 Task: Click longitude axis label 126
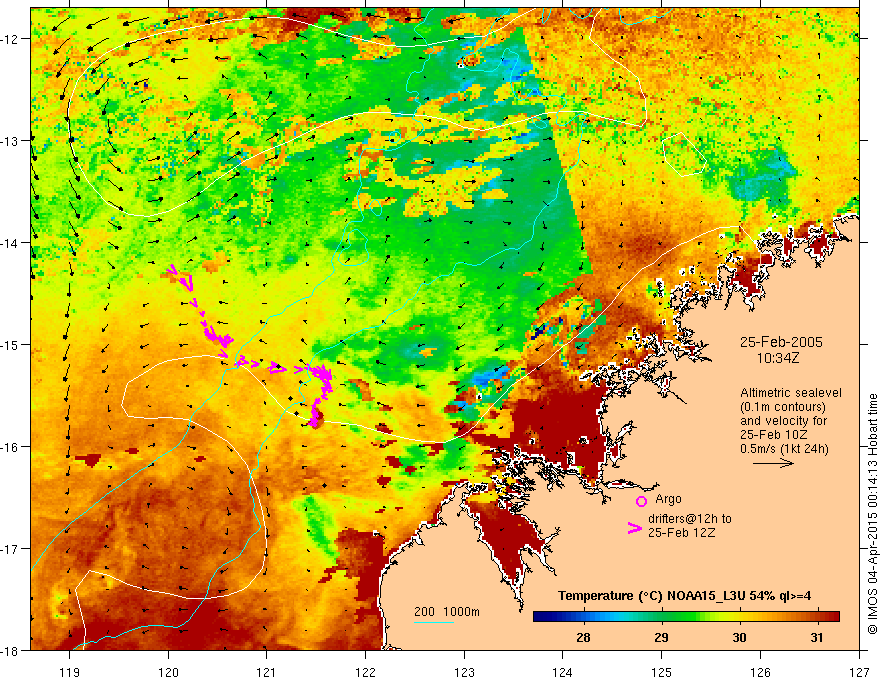[760, 672]
